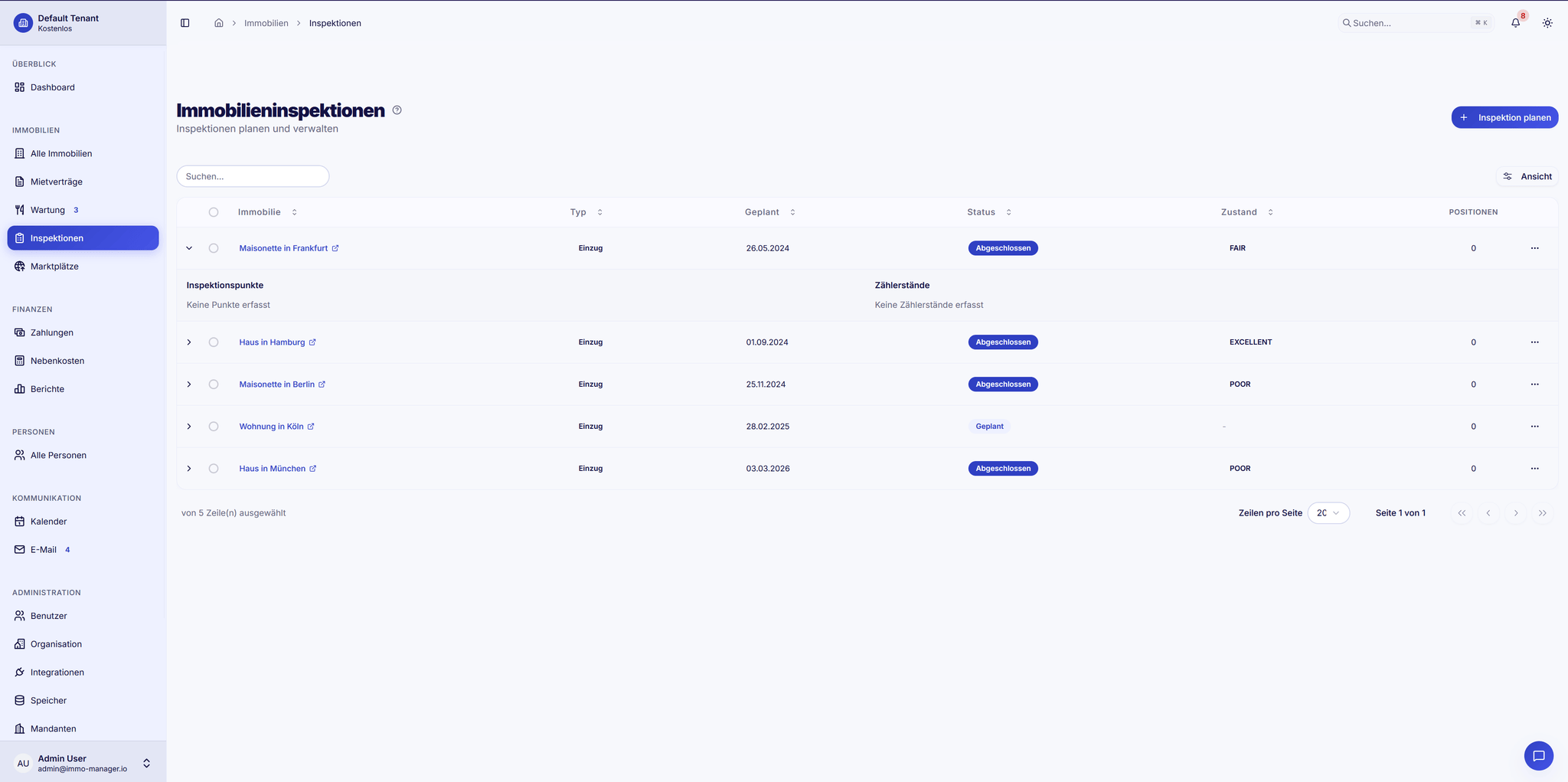The image size is (1568, 782).
Task: Open the notifications bell
Action: click(1515, 23)
